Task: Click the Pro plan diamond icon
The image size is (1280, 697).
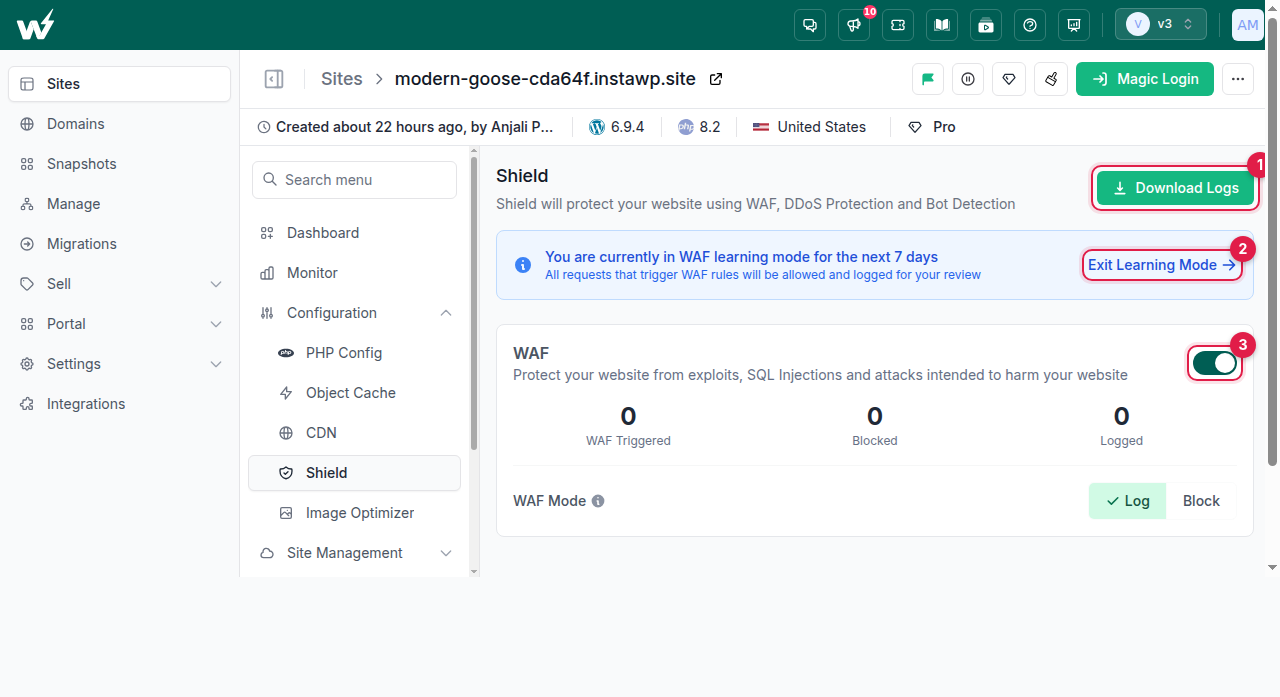Action: point(915,127)
